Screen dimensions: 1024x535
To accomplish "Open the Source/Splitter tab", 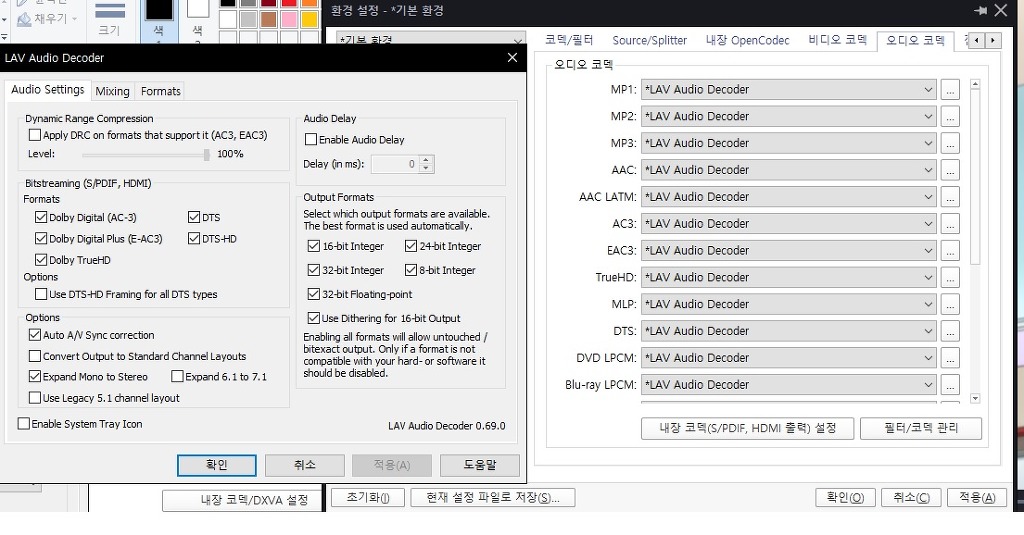I will click(649, 40).
